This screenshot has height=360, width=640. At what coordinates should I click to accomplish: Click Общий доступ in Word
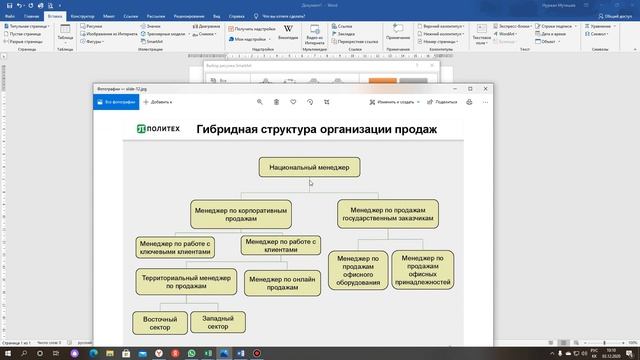click(x=615, y=16)
